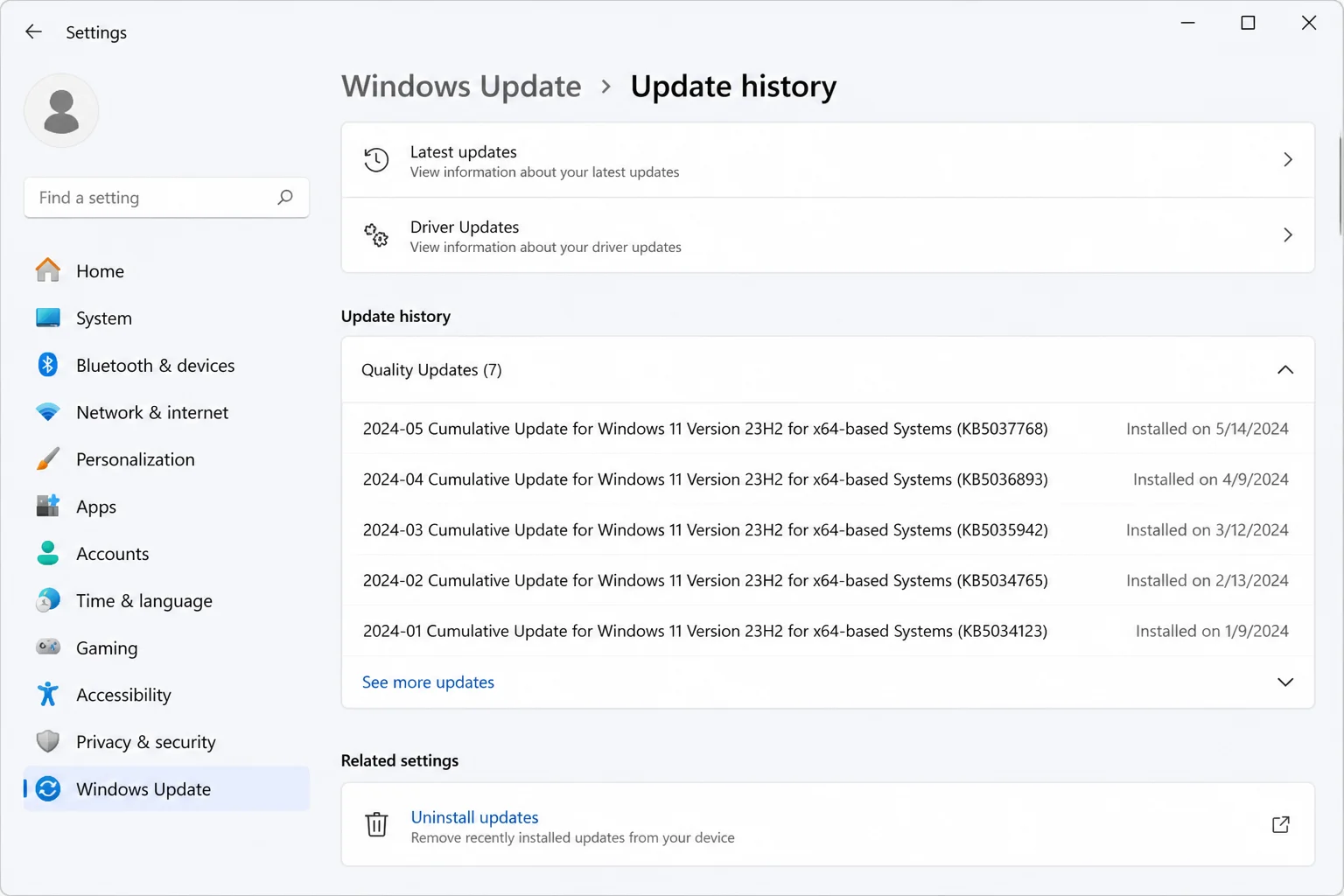This screenshot has width=1344, height=896.
Task: Click 'Remove recently installed updates' description
Action: pyautogui.click(x=572, y=838)
